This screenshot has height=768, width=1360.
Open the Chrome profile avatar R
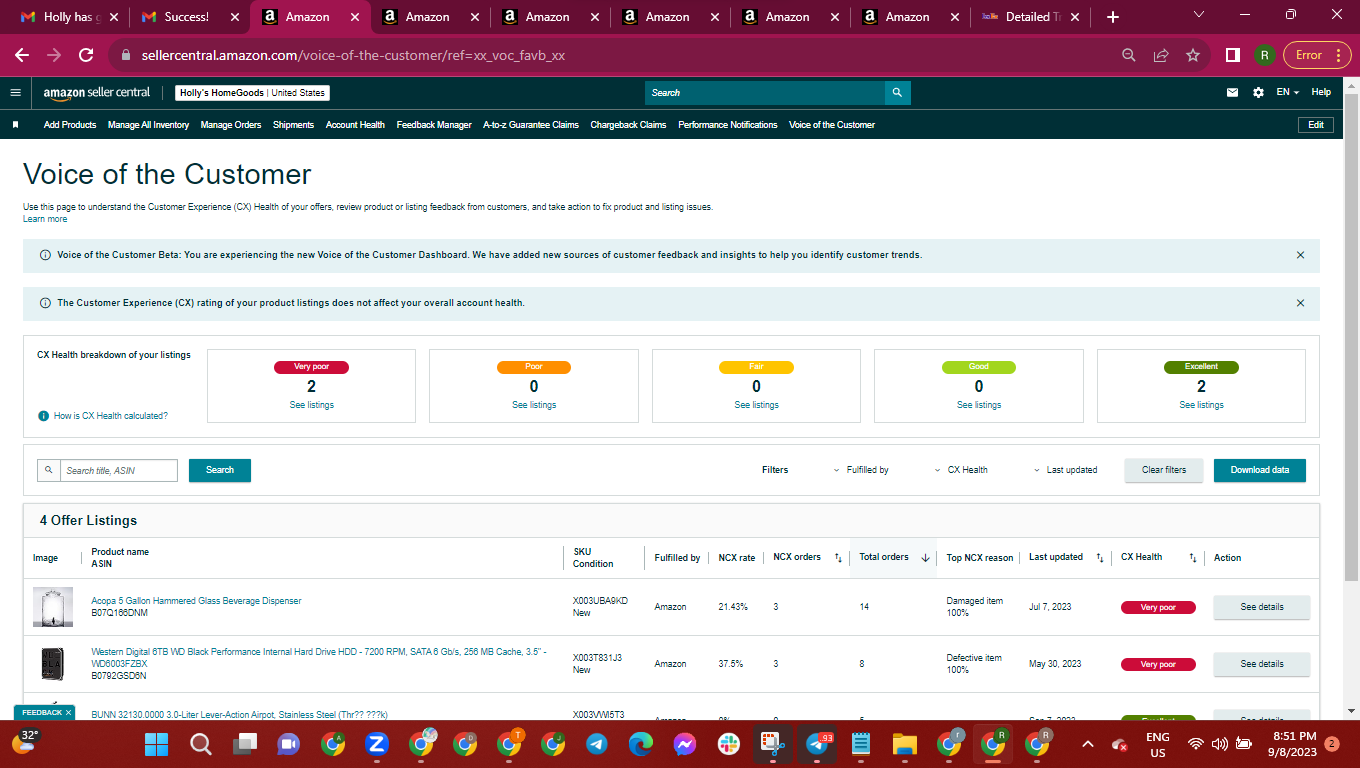click(1265, 55)
